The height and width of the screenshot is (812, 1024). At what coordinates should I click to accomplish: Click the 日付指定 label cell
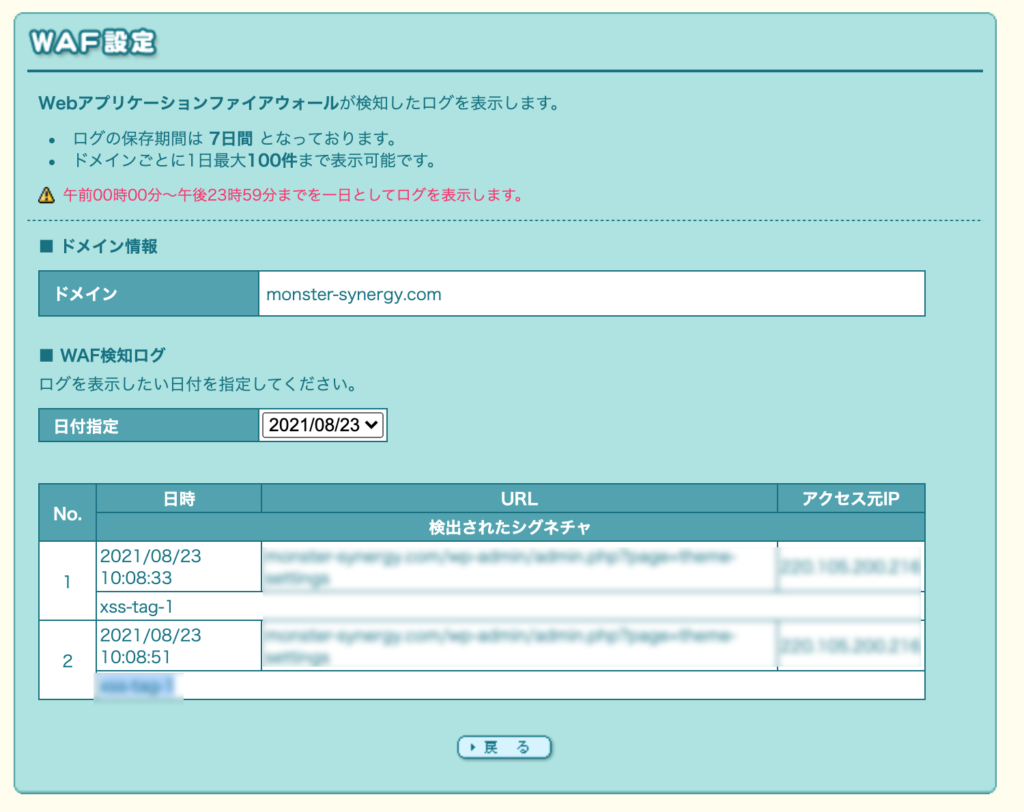(148, 426)
